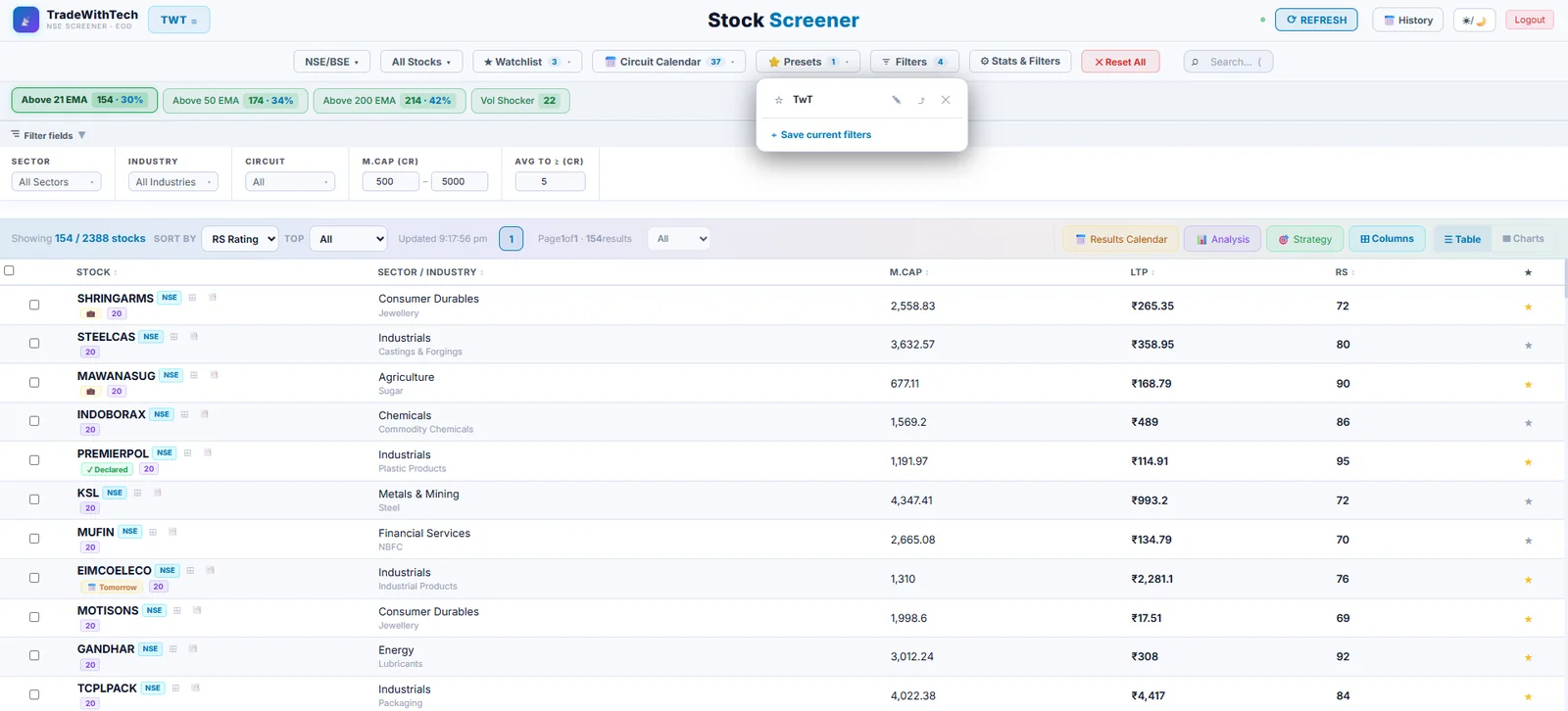Click the document icon next to PREMIERPOL
This screenshot has width=1568, height=711.
click(x=208, y=453)
